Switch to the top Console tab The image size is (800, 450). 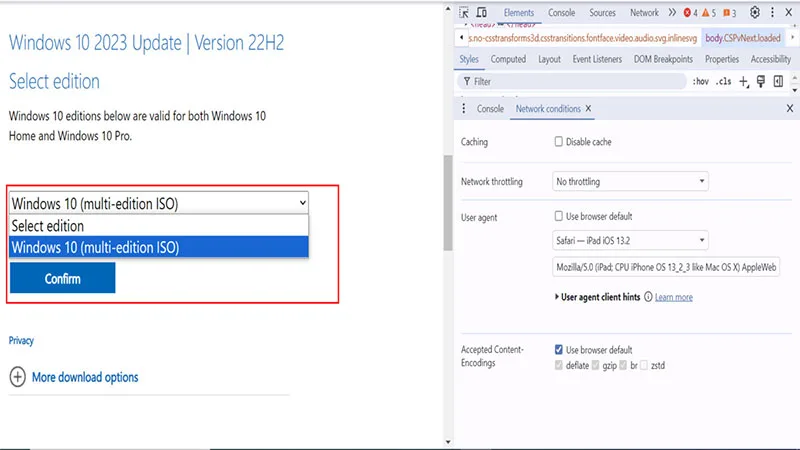pos(561,13)
